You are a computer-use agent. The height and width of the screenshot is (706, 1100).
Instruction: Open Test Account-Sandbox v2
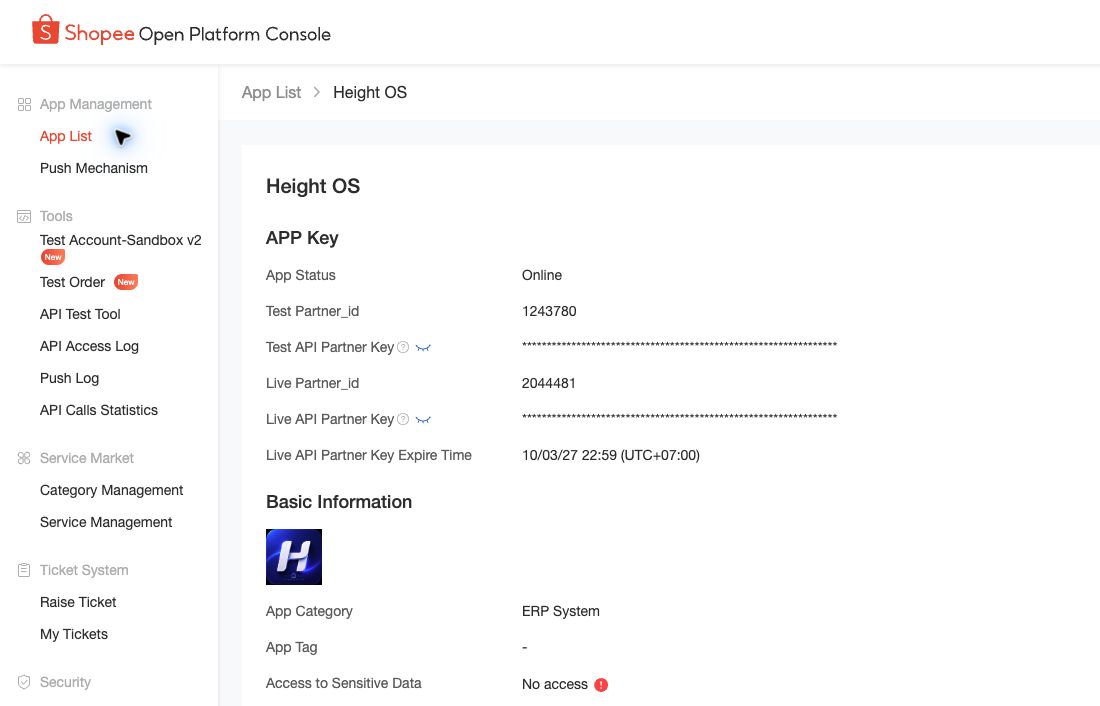tap(121, 240)
